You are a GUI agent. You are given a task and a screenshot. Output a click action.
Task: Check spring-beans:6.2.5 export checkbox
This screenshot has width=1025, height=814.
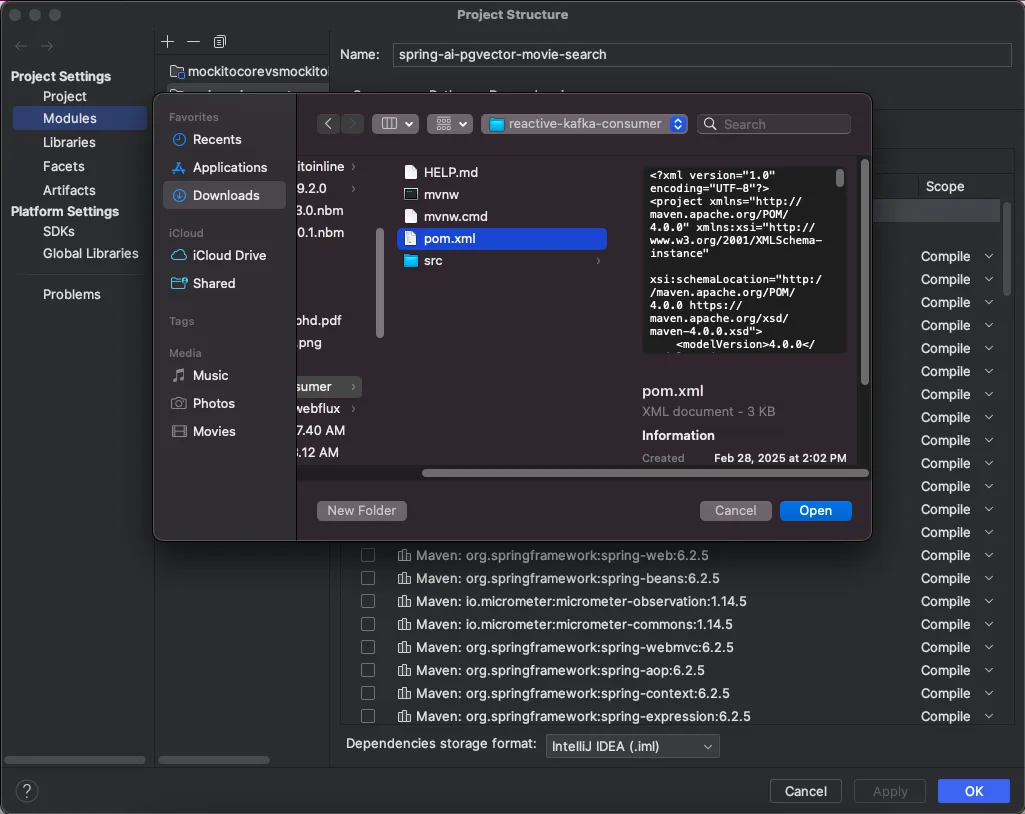click(x=368, y=578)
